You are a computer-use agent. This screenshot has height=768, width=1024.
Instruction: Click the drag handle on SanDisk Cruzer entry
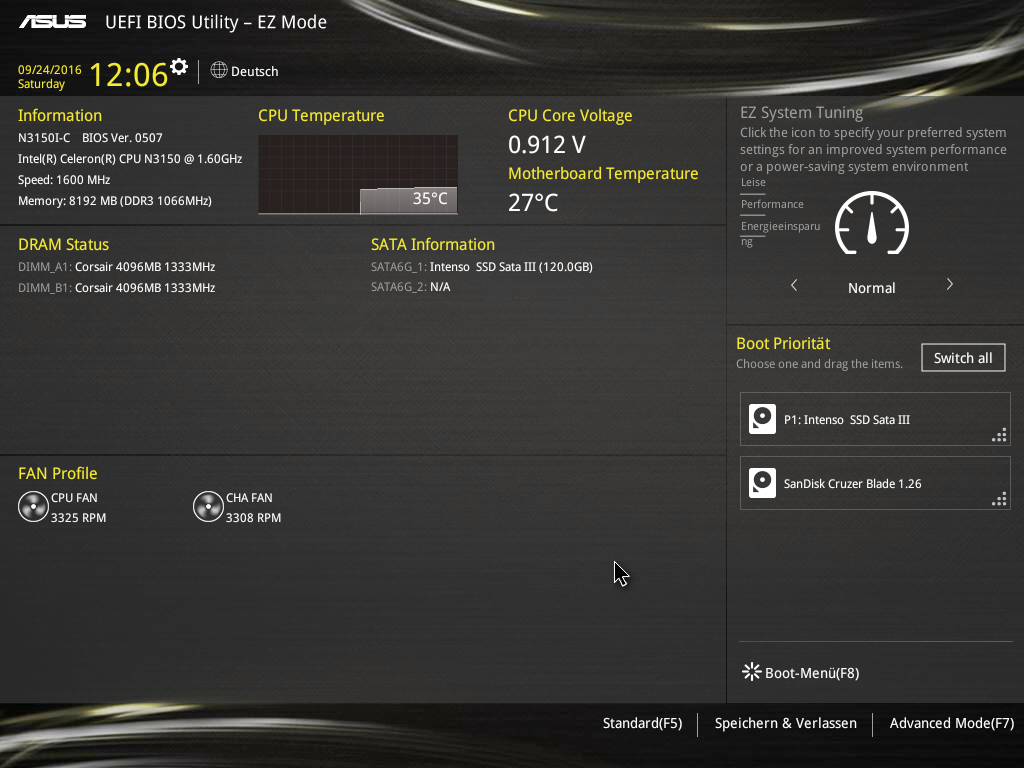click(999, 500)
